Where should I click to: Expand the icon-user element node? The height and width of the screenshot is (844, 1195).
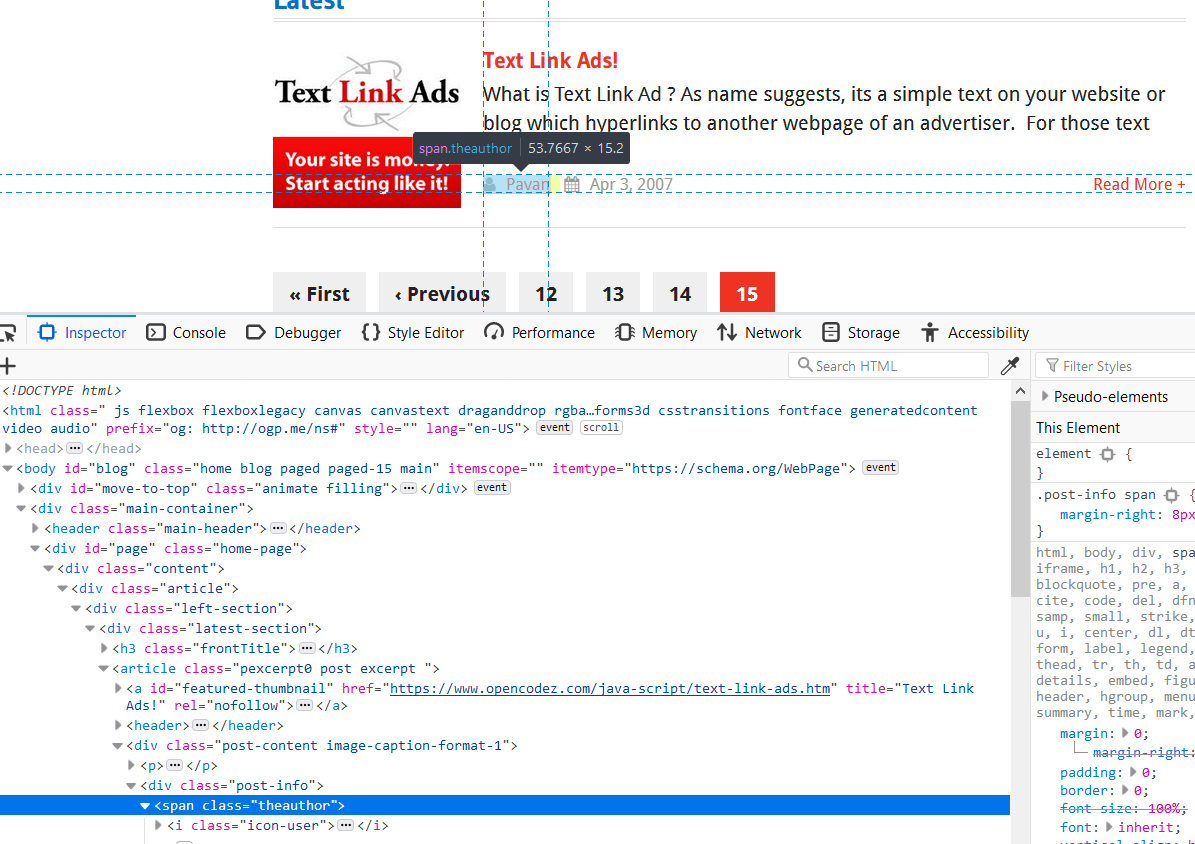(x=159, y=826)
